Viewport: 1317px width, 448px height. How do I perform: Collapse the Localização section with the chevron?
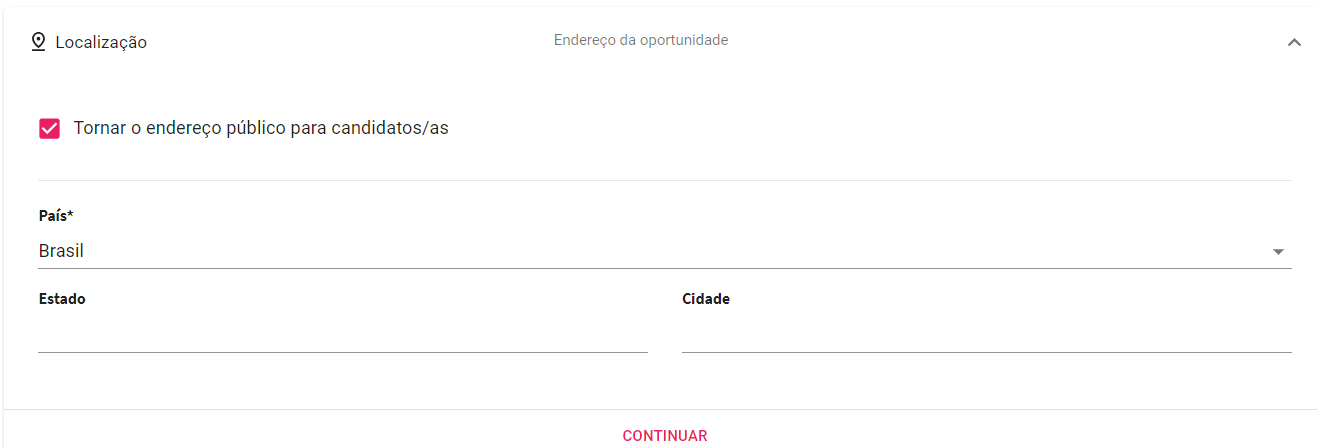(x=1294, y=42)
